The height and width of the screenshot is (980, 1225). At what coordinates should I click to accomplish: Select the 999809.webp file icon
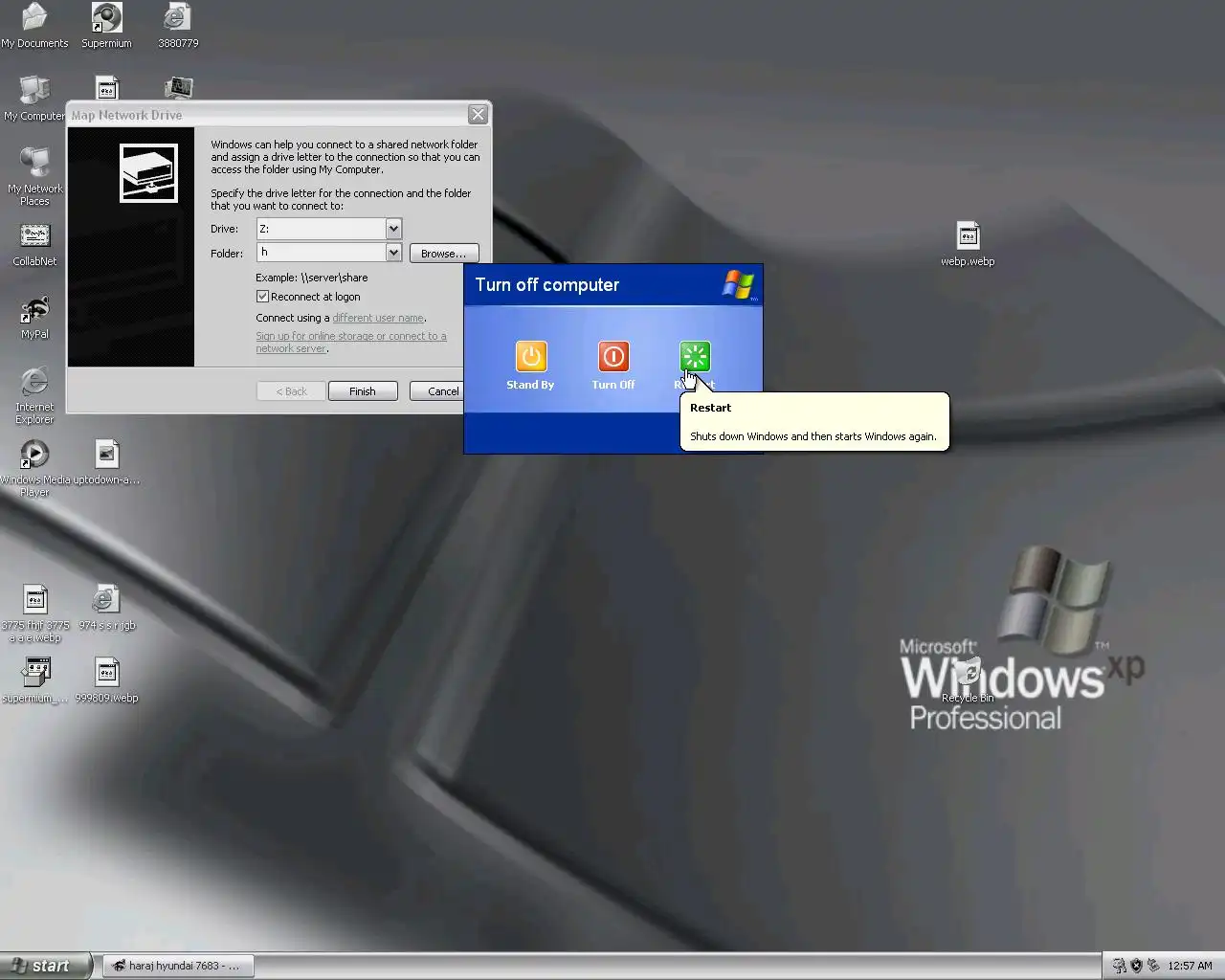pos(106,680)
